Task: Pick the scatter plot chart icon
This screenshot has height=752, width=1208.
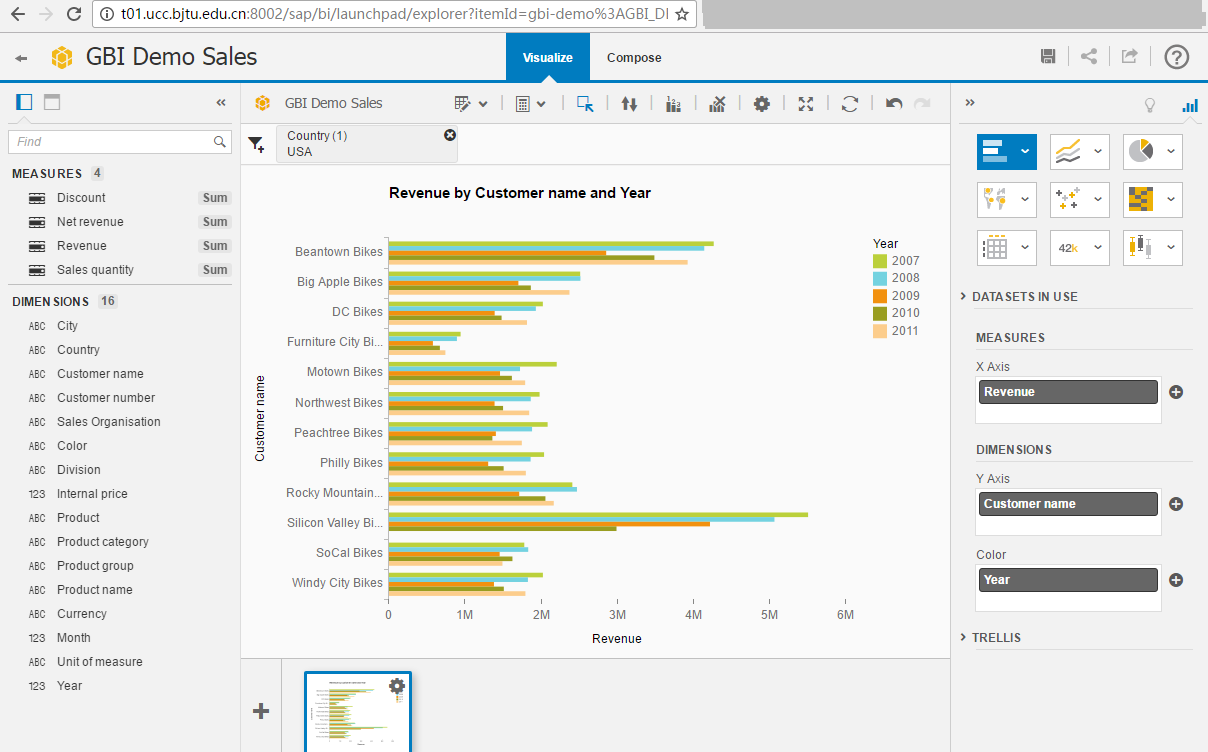Action: point(1068,200)
